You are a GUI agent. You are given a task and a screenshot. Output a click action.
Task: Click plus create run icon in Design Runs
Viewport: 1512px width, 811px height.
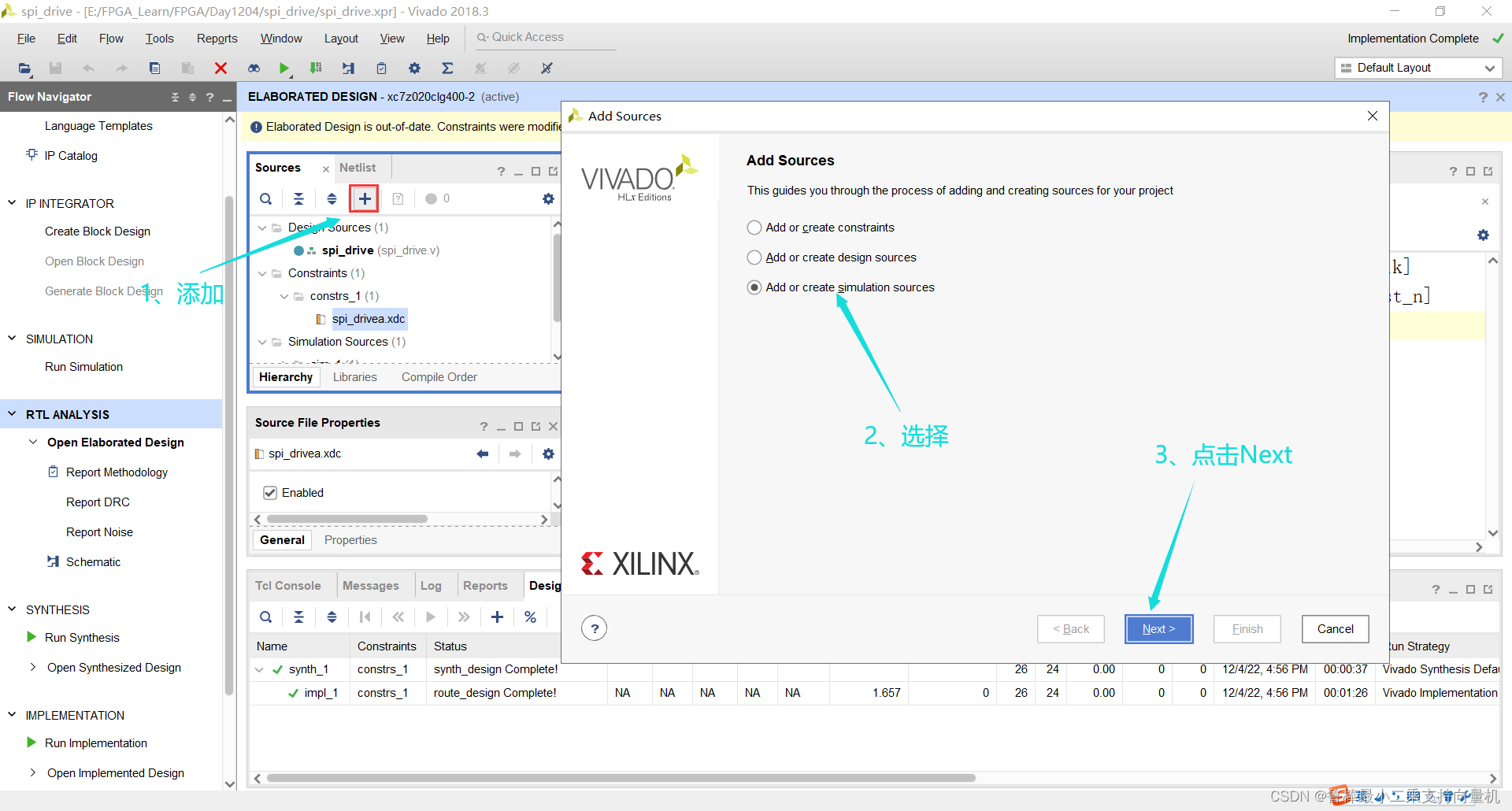tap(497, 617)
